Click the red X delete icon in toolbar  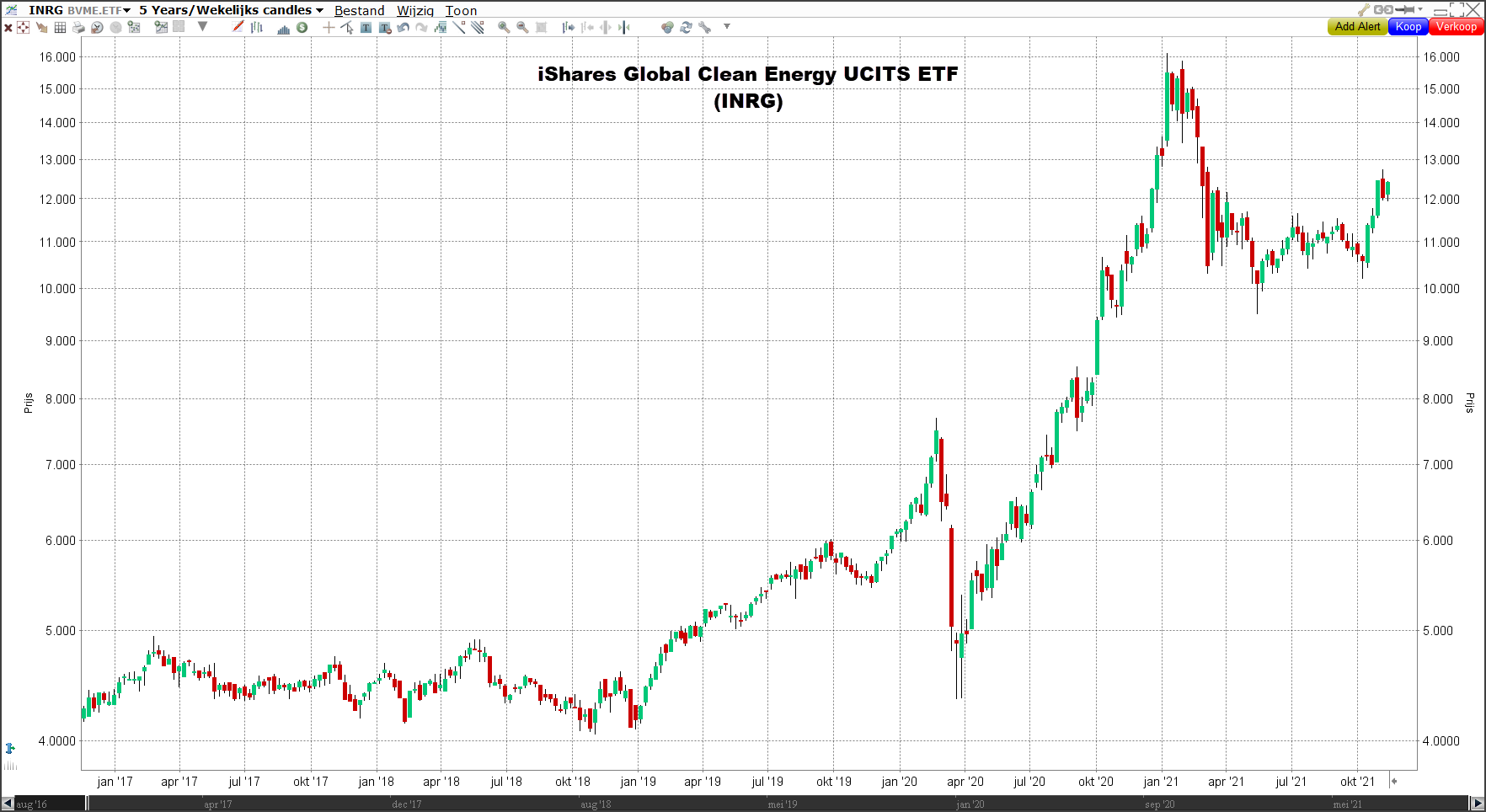8,28
